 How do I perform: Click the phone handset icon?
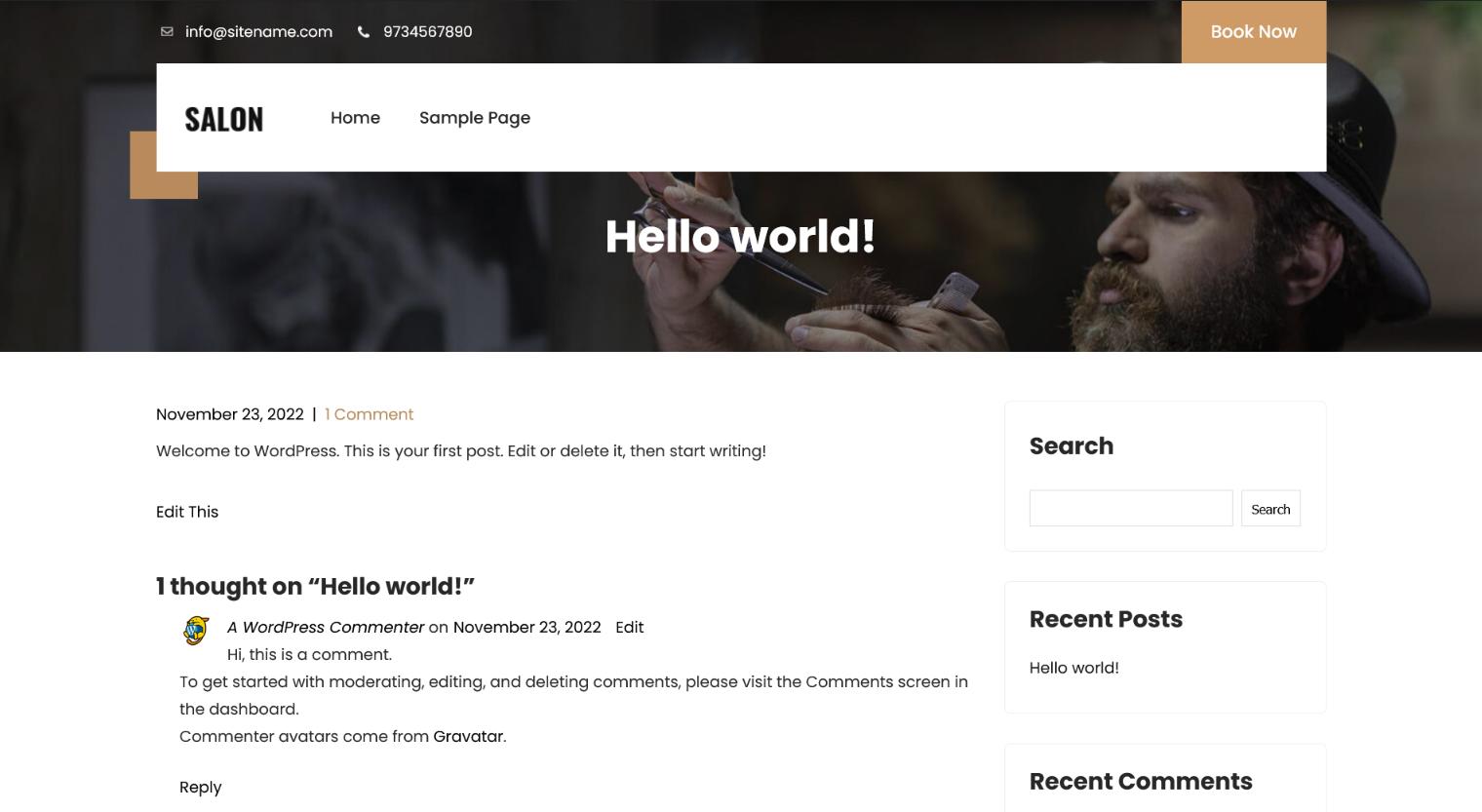[364, 32]
